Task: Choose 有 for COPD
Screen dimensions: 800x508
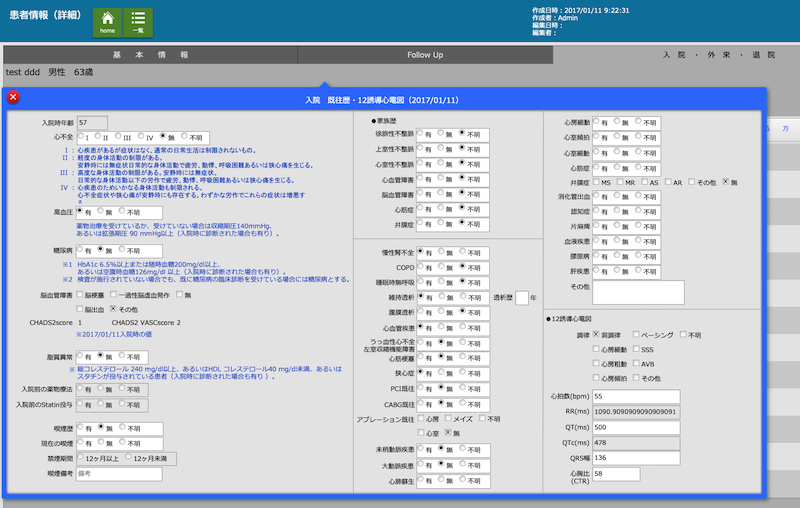Action: pyautogui.click(x=421, y=266)
